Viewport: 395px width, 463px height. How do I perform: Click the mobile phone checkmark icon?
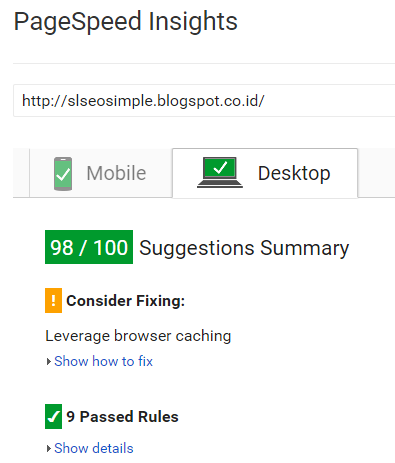pyautogui.click(x=63, y=174)
